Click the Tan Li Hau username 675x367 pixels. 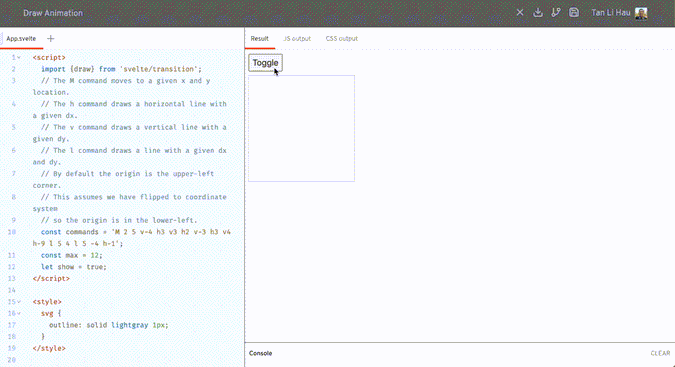click(610, 12)
